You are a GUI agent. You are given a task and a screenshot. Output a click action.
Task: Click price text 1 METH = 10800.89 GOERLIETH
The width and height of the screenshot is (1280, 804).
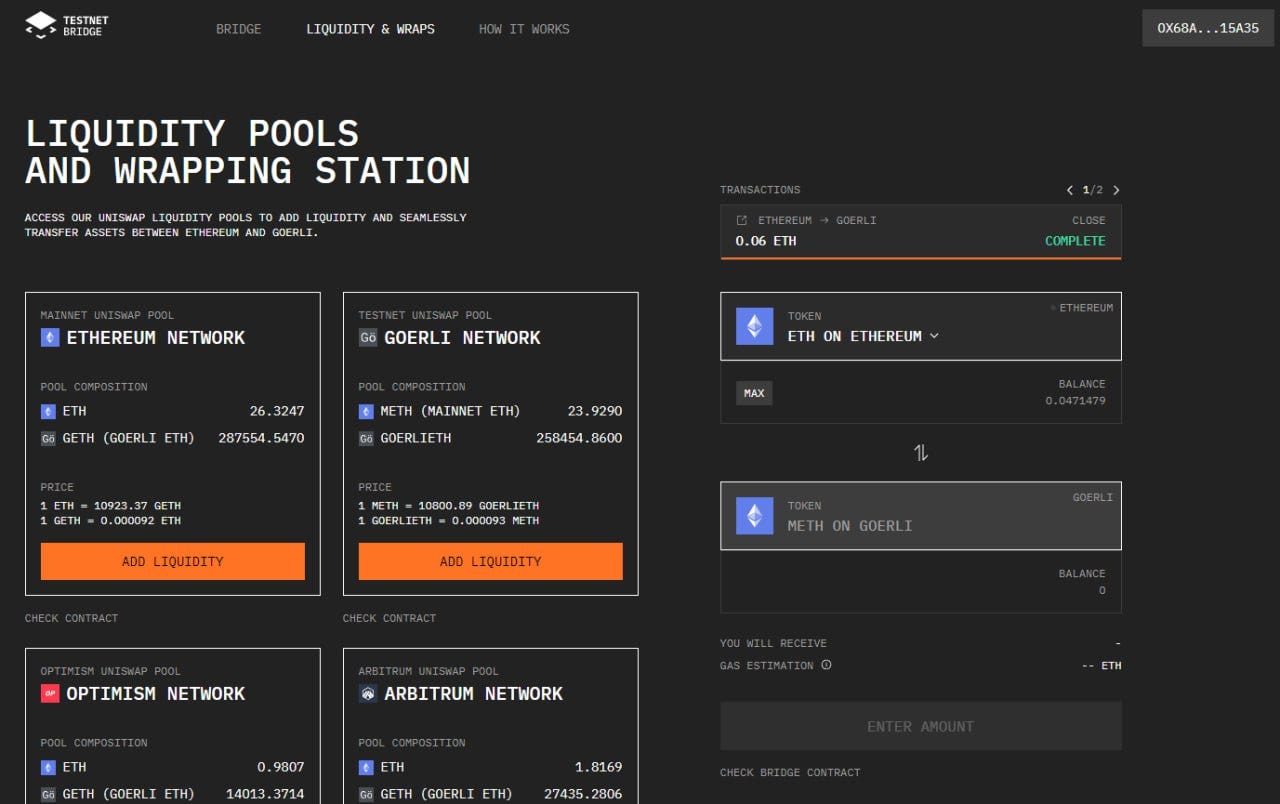coord(449,506)
